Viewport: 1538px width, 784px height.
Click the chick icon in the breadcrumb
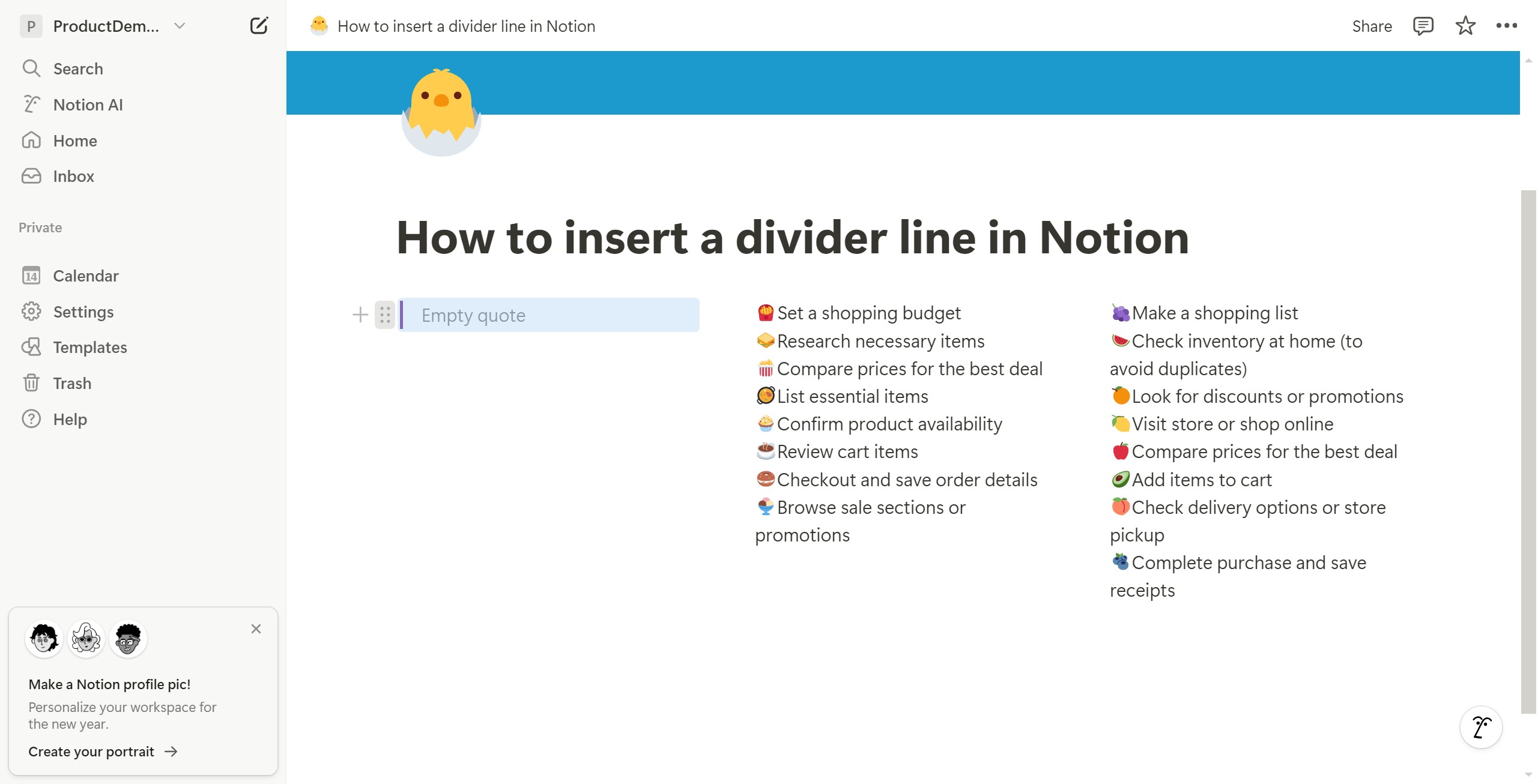click(319, 26)
